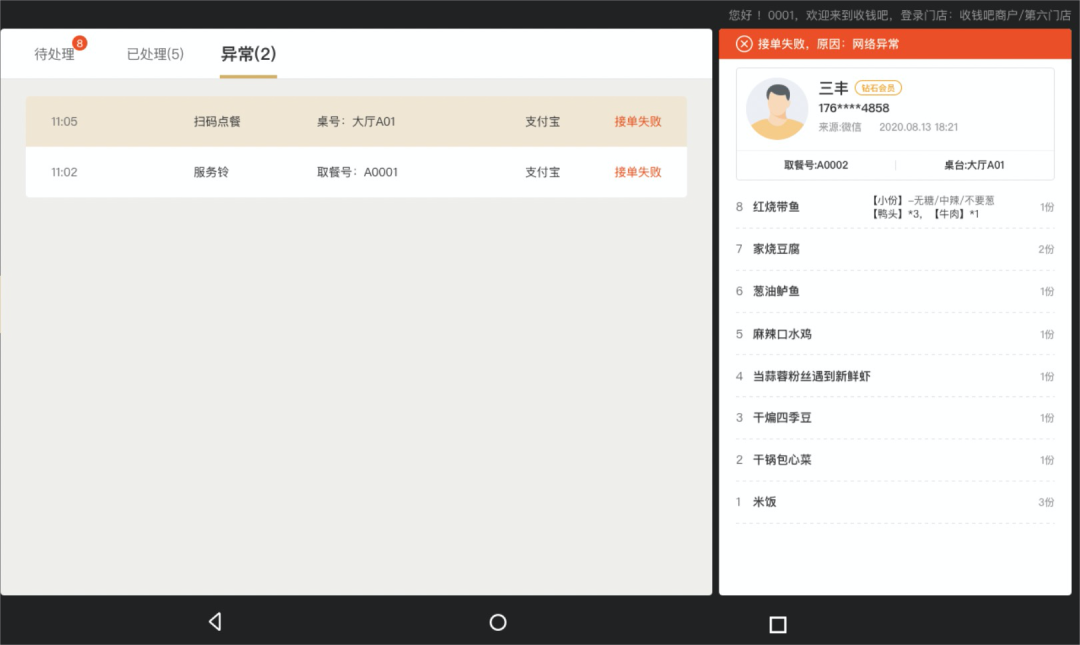Open the 已处理(5) tab

[x=155, y=55]
